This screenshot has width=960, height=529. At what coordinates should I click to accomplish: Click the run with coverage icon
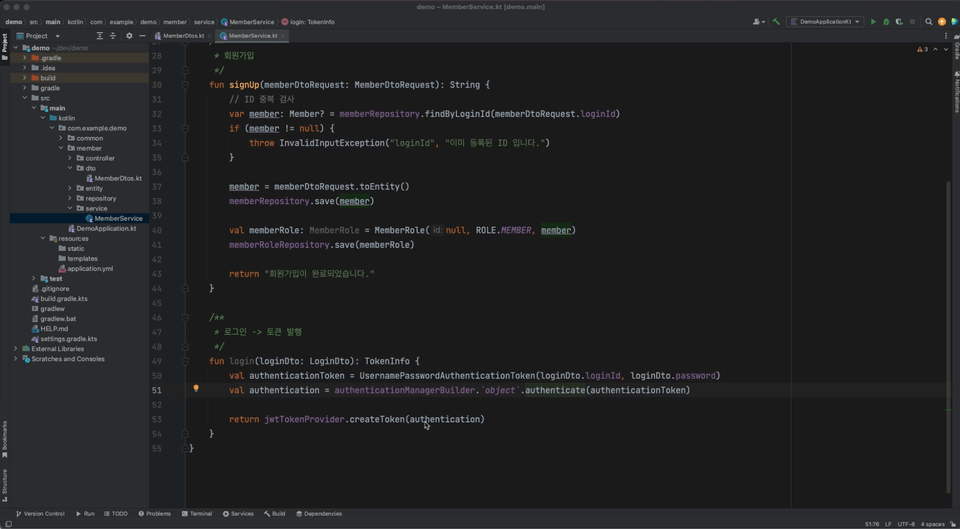coord(899,21)
